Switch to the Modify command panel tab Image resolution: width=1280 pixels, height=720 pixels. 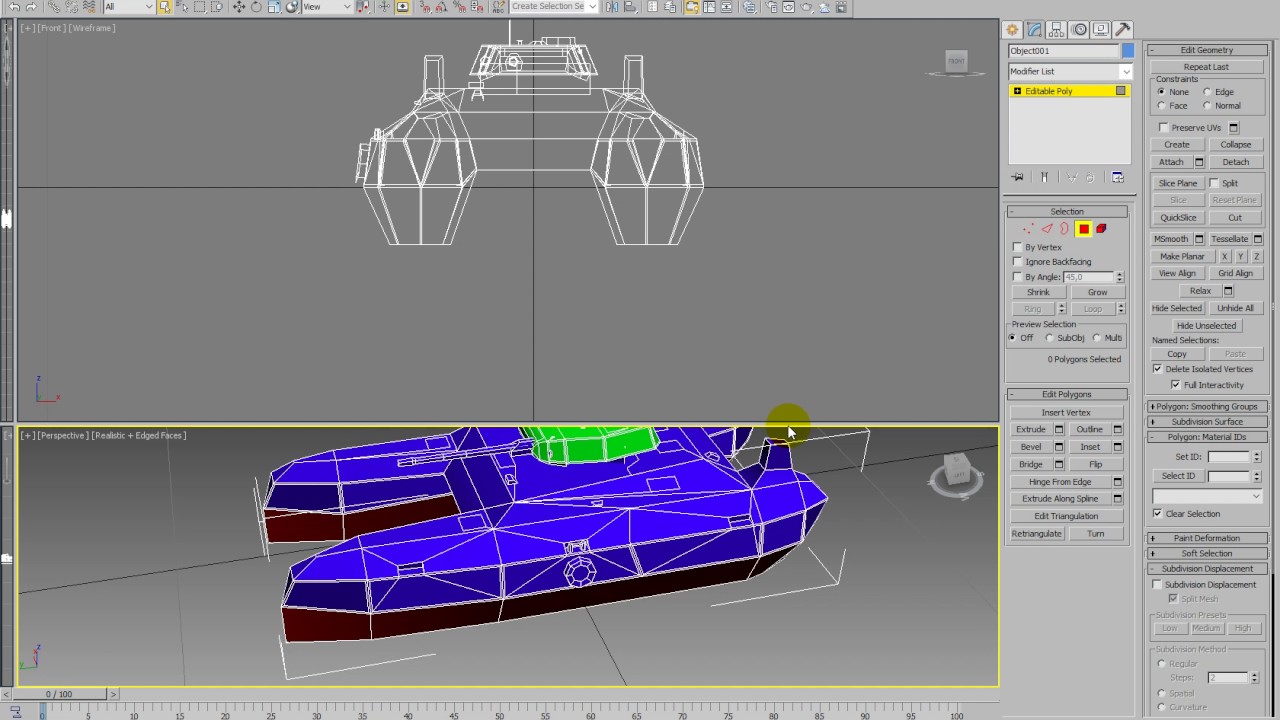(x=1034, y=29)
